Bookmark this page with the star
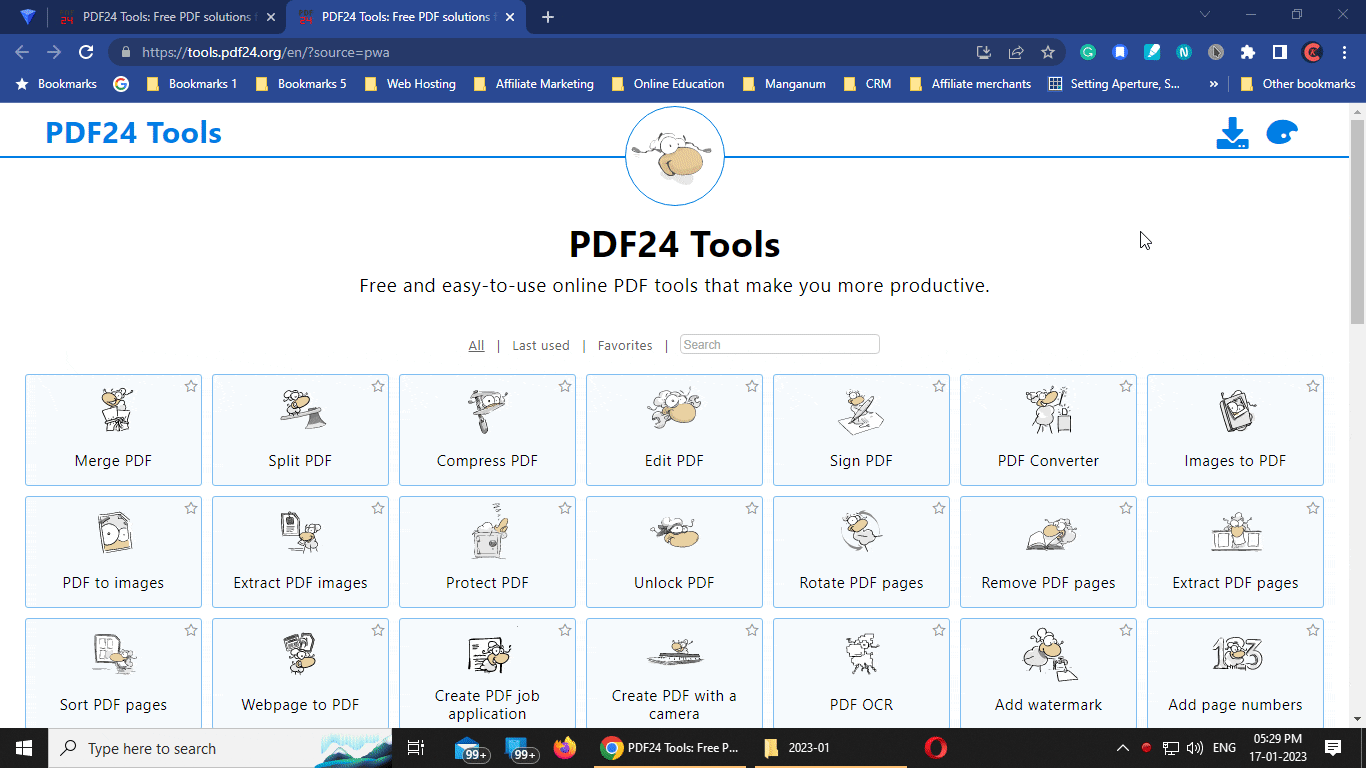This screenshot has height=768, width=1366. [1048, 52]
